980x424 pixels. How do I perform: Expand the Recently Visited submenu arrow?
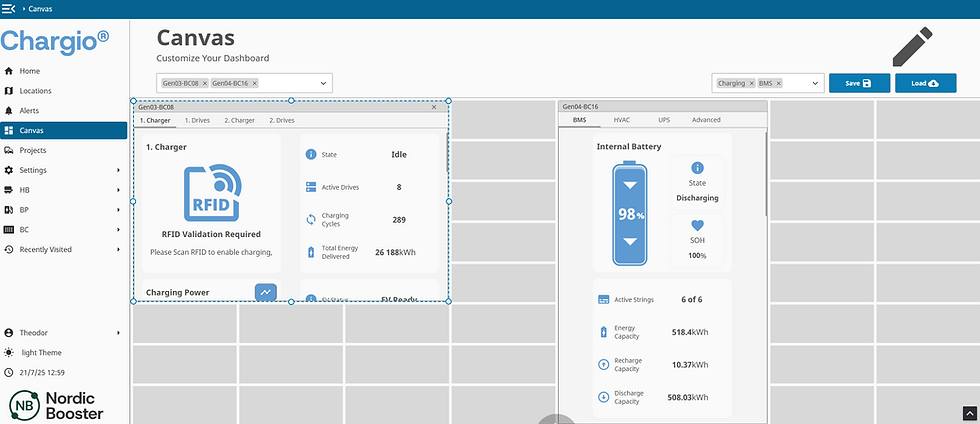click(x=118, y=250)
